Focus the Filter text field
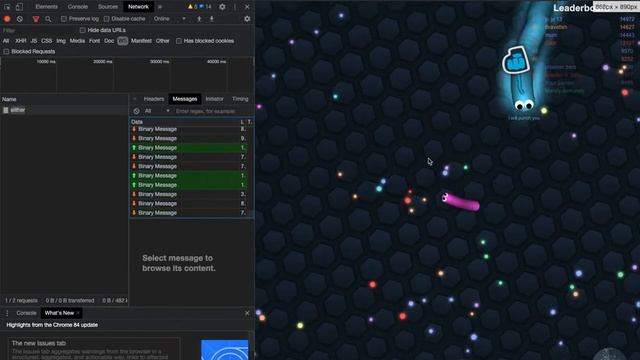Viewport: 640px width, 360px height. pyautogui.click(x=39, y=30)
